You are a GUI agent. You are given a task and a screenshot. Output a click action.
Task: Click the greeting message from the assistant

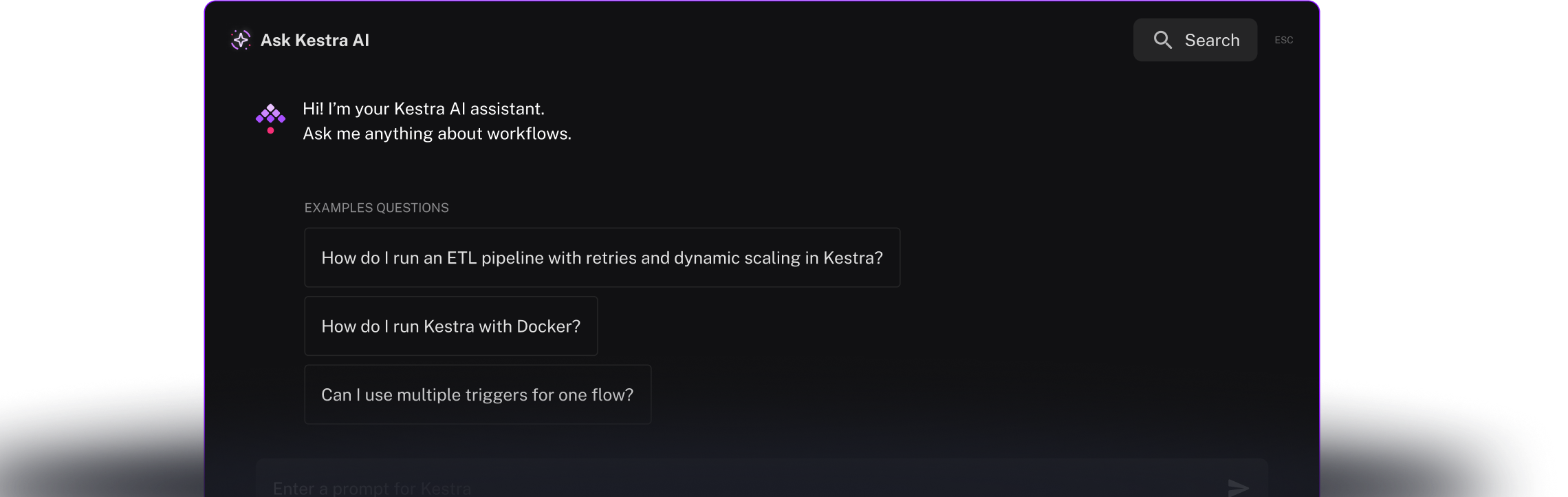click(x=437, y=120)
